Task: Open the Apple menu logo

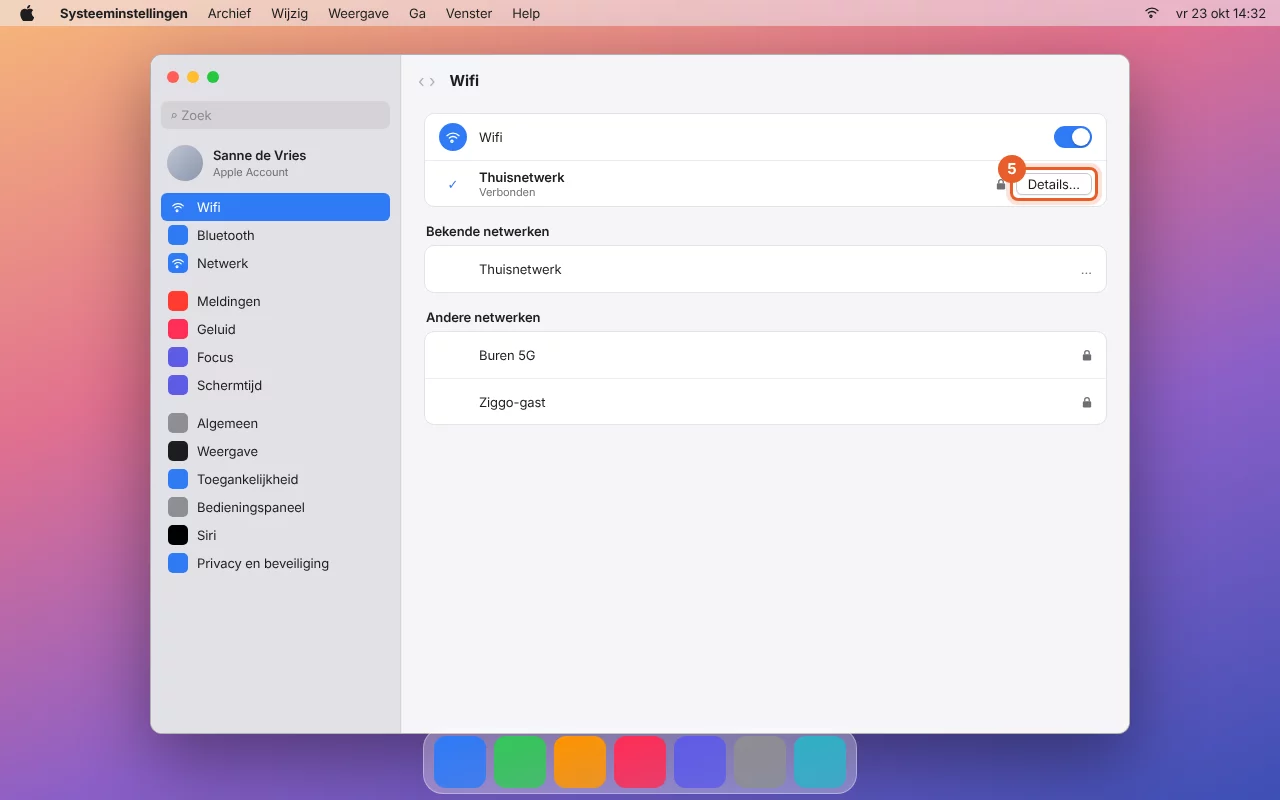Action: [27, 13]
